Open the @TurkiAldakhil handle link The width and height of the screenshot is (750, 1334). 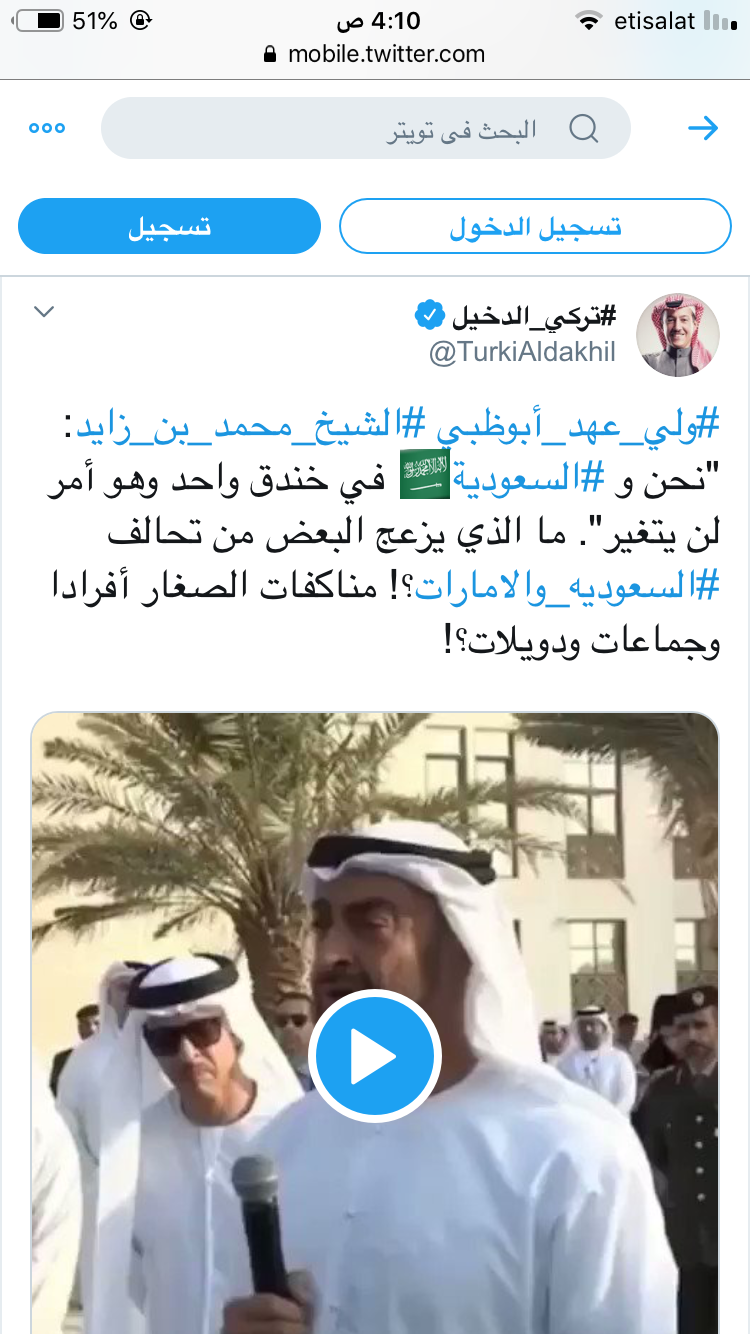(x=522, y=353)
